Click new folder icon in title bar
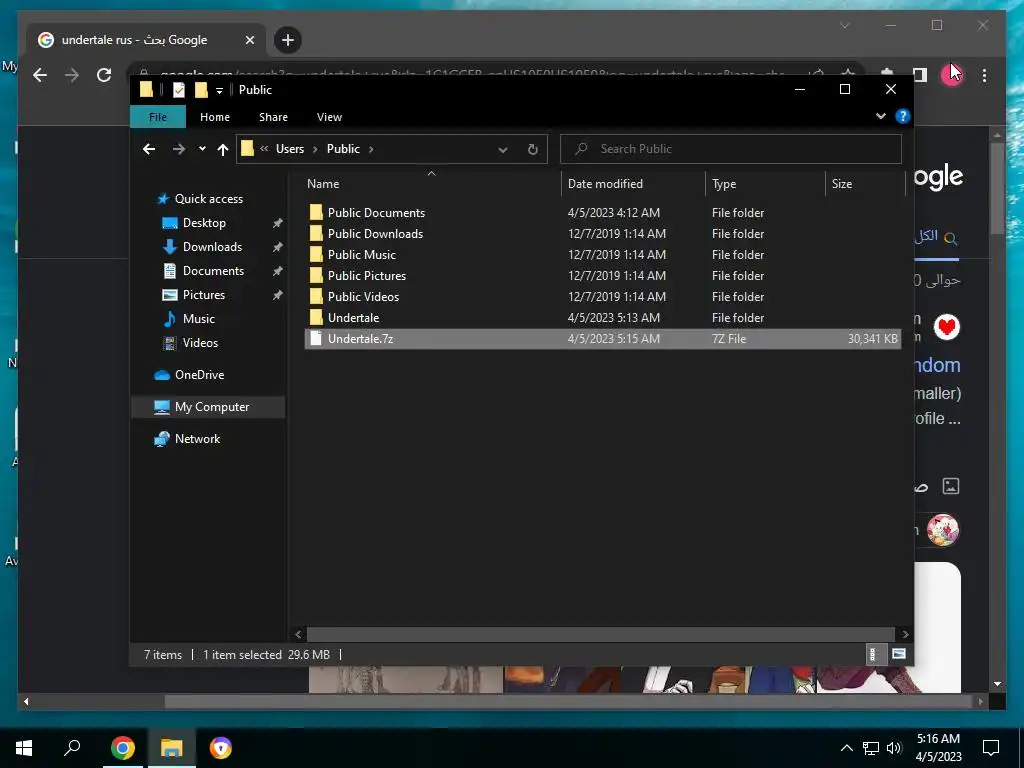Screen dimensions: 1024x768 click(x=201, y=89)
